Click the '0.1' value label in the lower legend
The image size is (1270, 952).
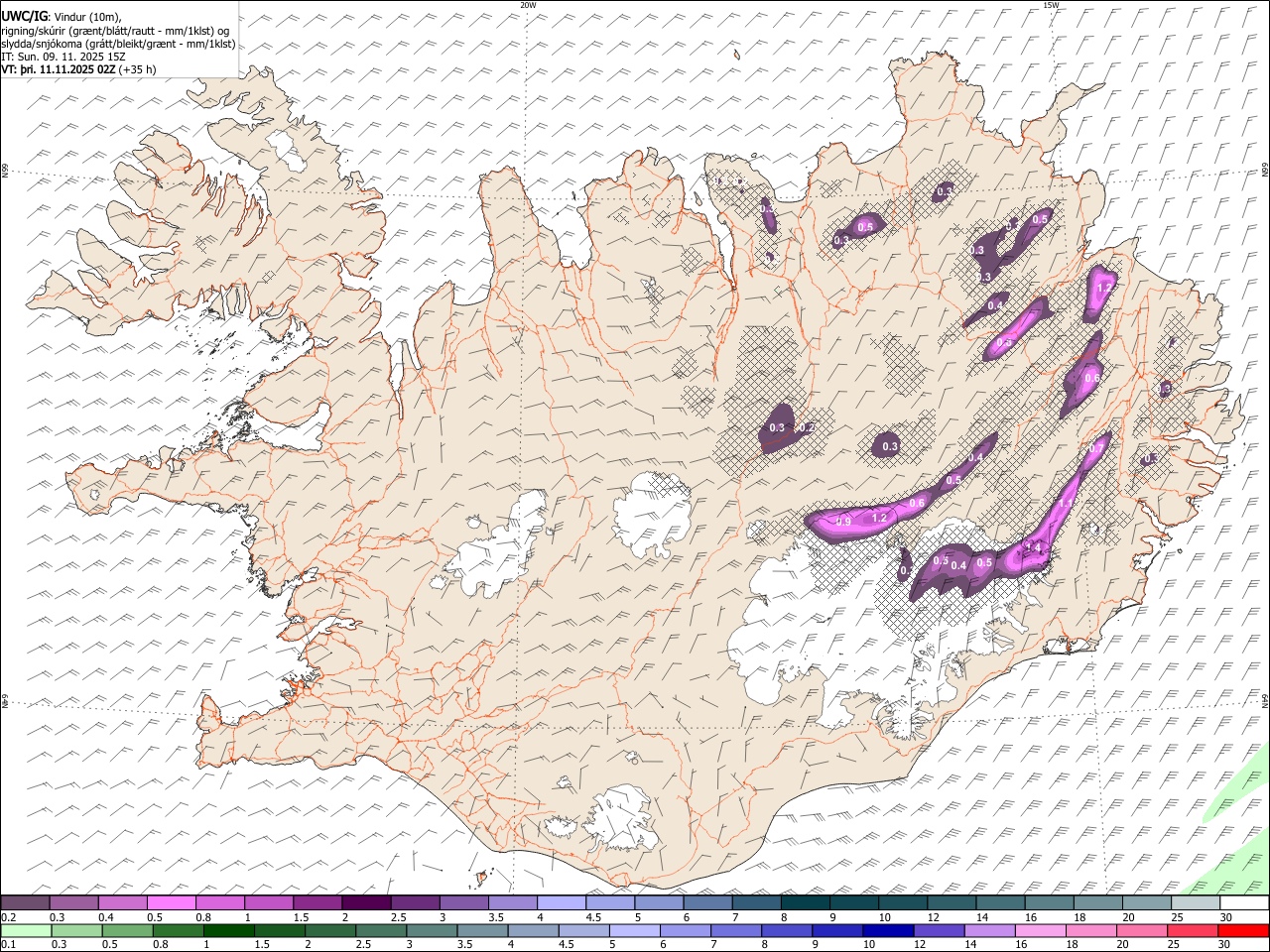pos(9,944)
